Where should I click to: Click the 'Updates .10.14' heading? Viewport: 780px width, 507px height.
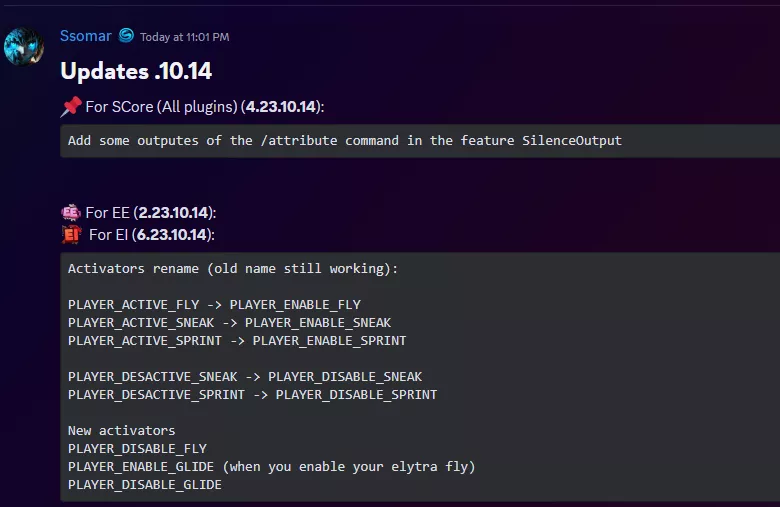click(136, 71)
